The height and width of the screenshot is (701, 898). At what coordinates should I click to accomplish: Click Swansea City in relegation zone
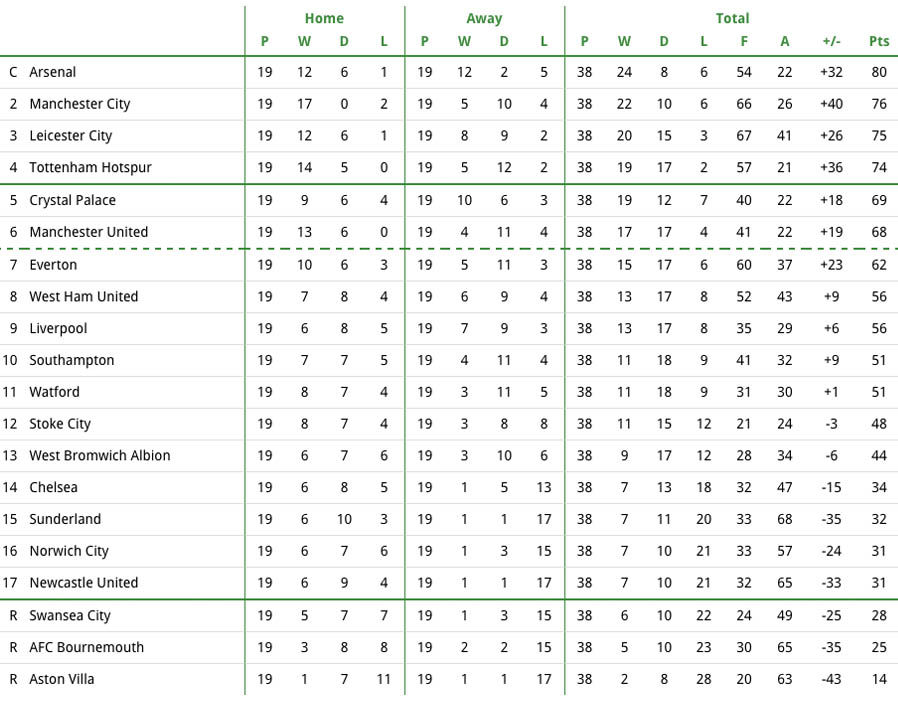click(70, 616)
